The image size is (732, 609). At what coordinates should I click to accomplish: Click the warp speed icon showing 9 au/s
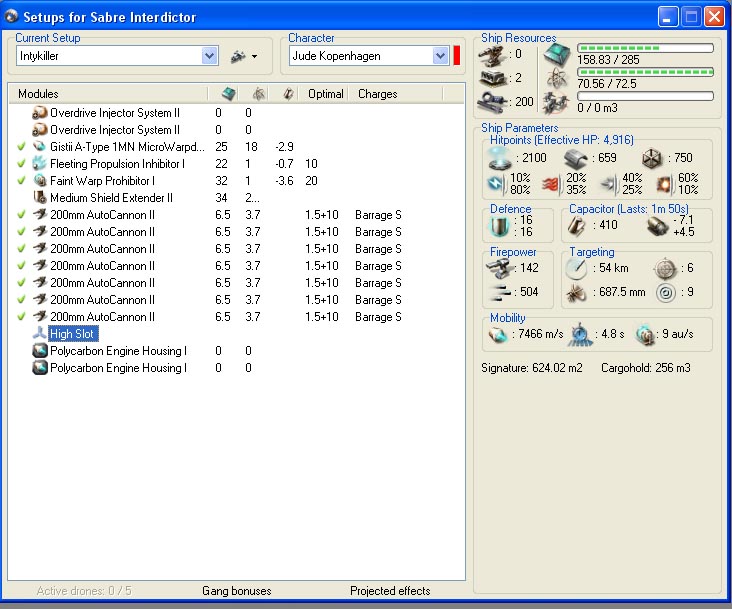pos(645,335)
